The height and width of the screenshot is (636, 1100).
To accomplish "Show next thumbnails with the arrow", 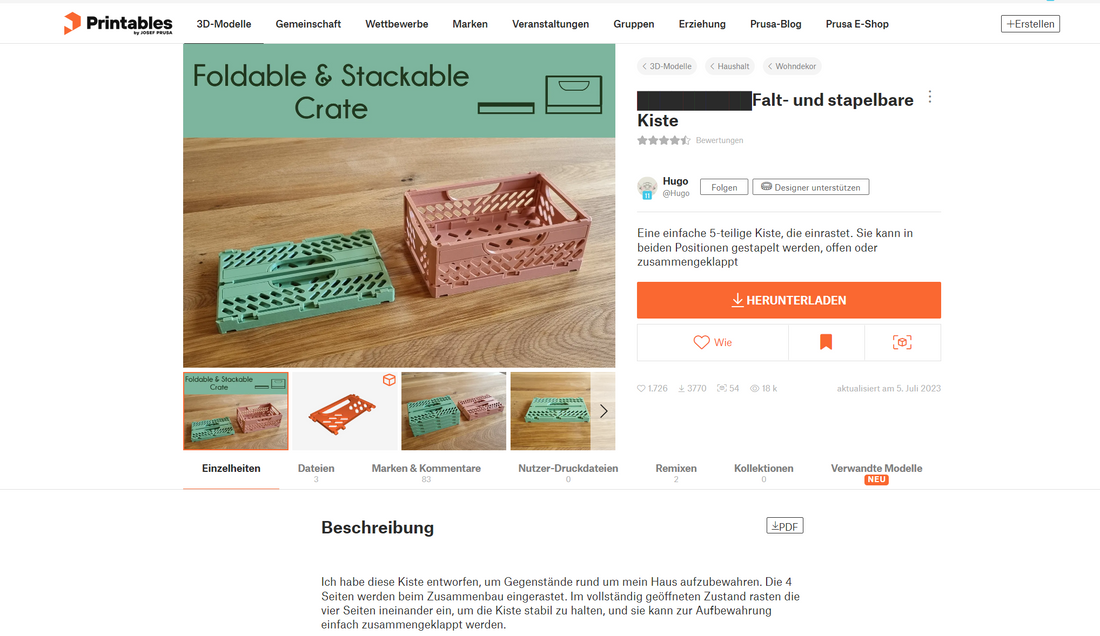I will tap(603, 412).
